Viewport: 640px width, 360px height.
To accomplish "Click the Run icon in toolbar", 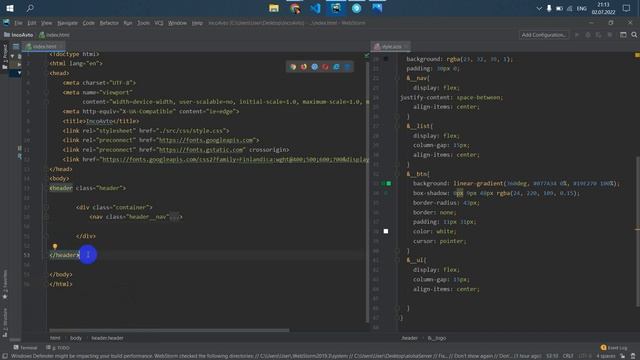I will click(577, 35).
